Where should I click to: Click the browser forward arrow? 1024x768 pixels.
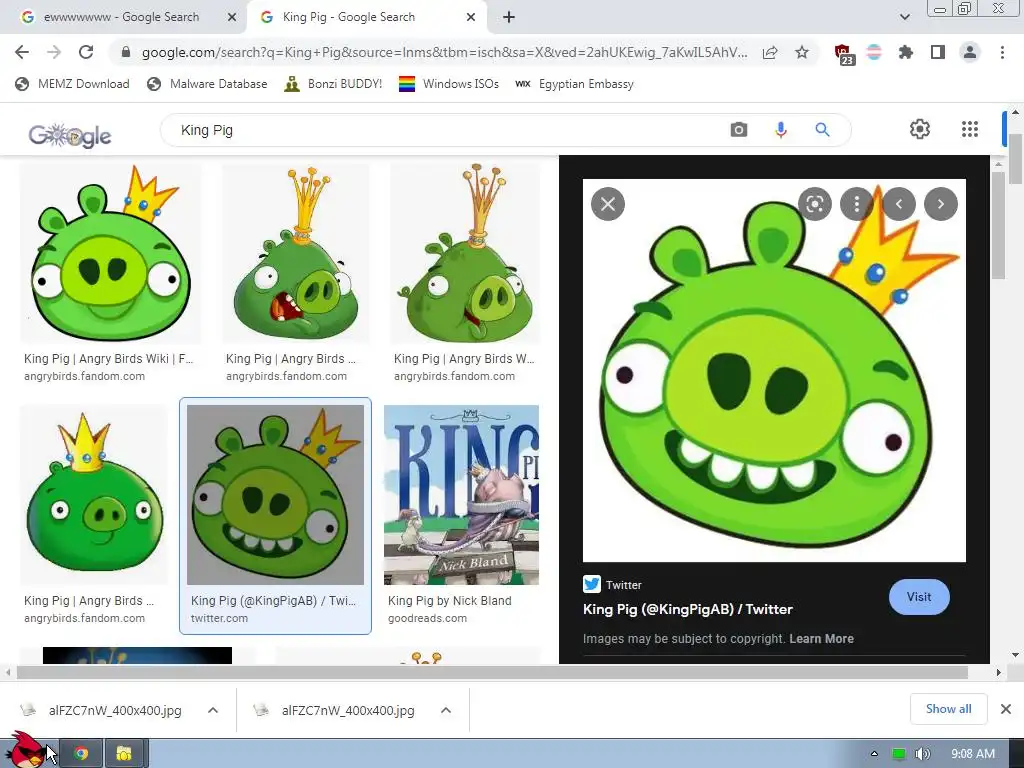54,52
